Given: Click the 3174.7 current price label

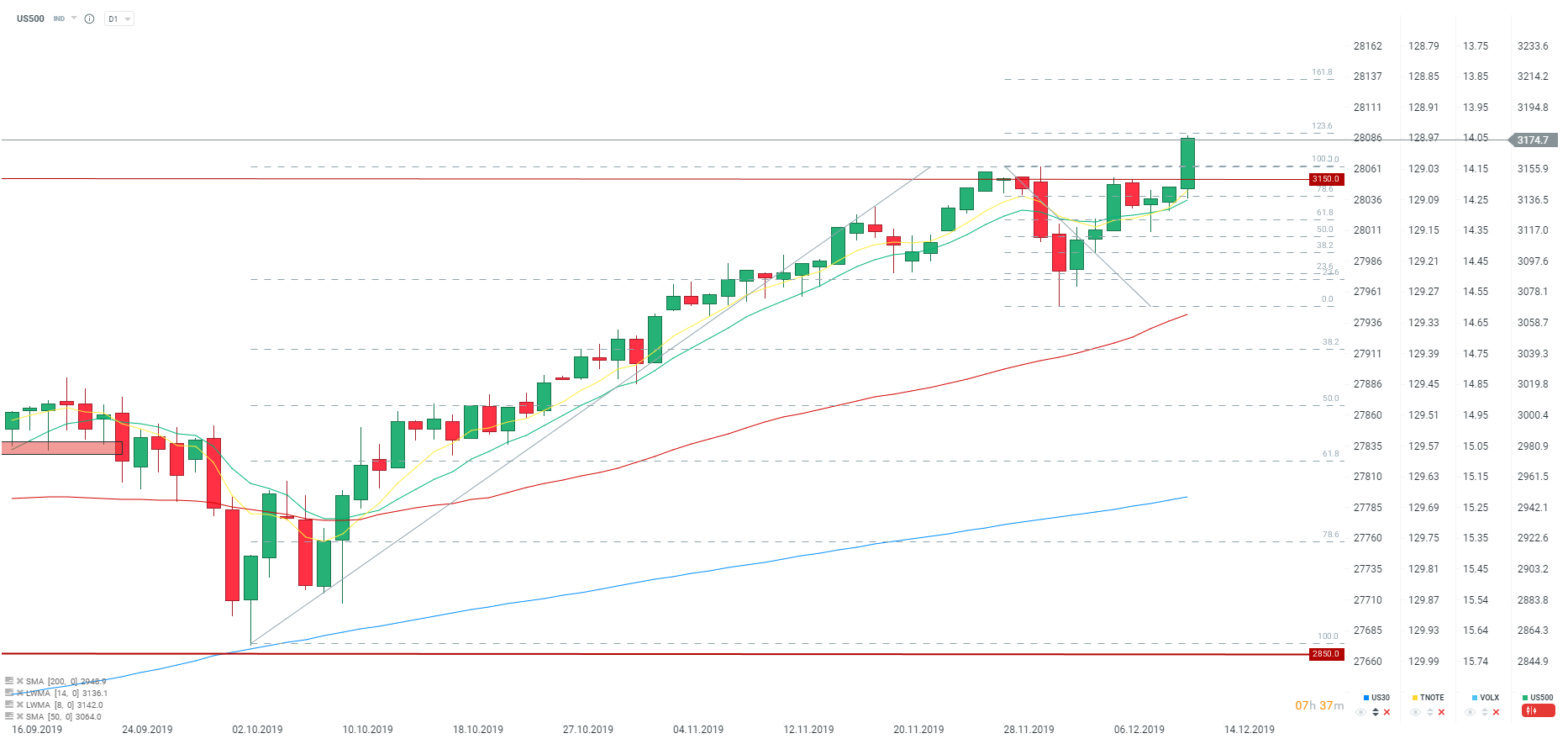Looking at the screenshot, I should [x=1533, y=140].
